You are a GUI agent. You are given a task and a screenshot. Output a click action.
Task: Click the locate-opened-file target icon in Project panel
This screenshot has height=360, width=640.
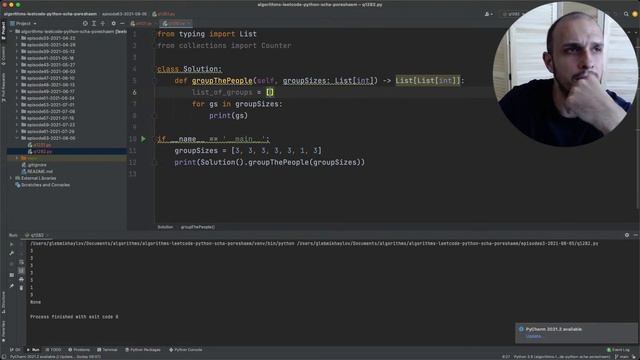click(x=85, y=24)
